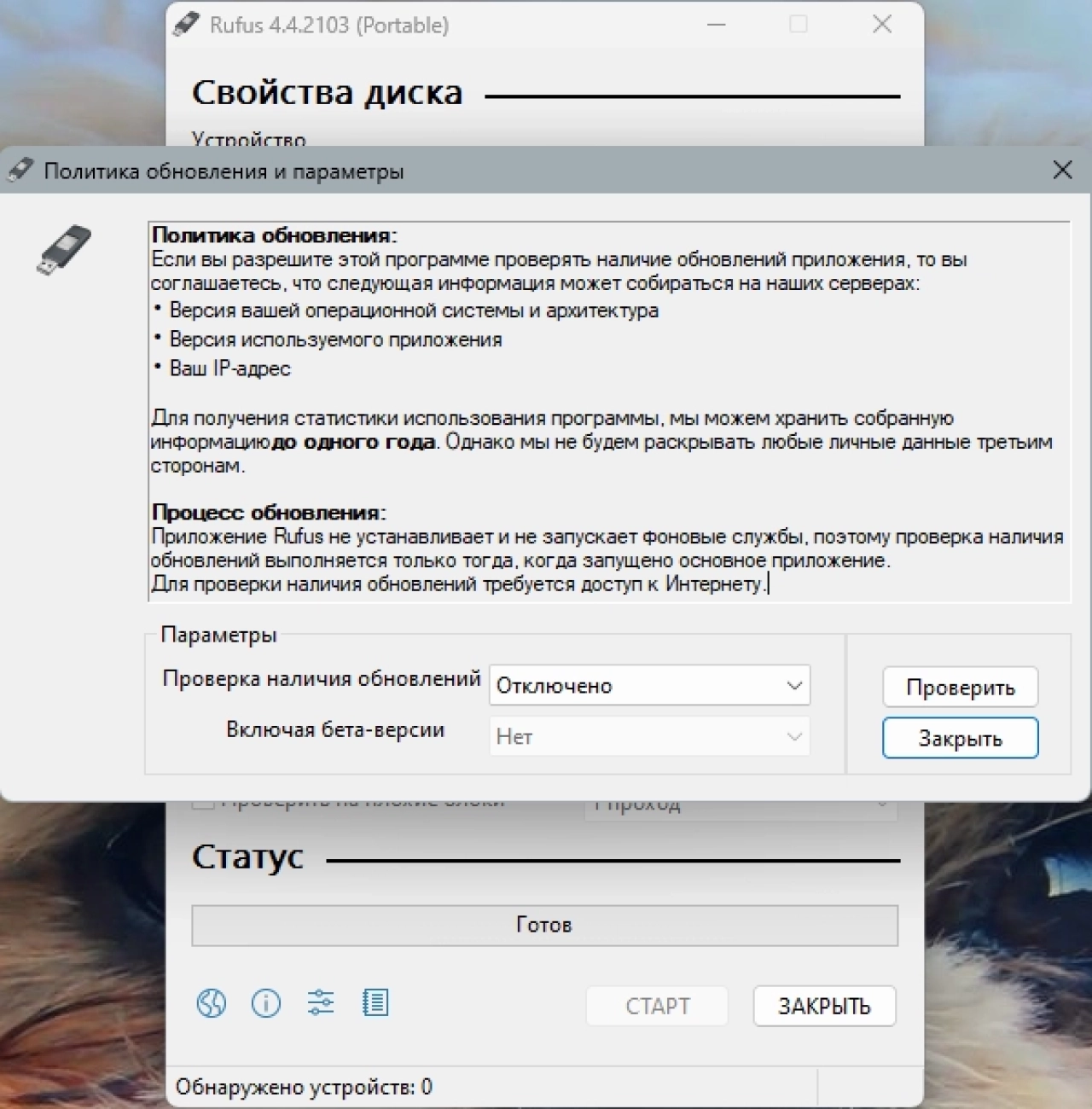The width and height of the screenshot is (1092, 1109).
Task: Click the Процесс обновления heading text
Action: pos(269,512)
